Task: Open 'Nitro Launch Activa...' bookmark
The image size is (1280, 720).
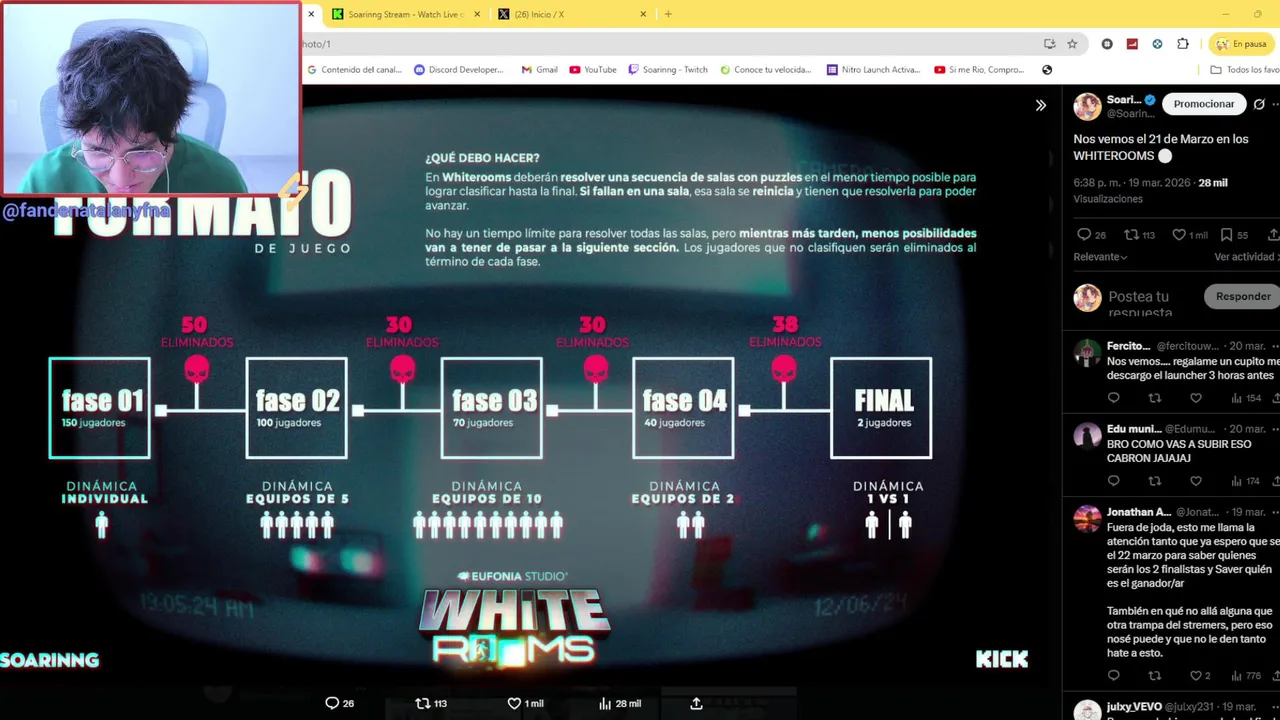Action: pos(873,70)
